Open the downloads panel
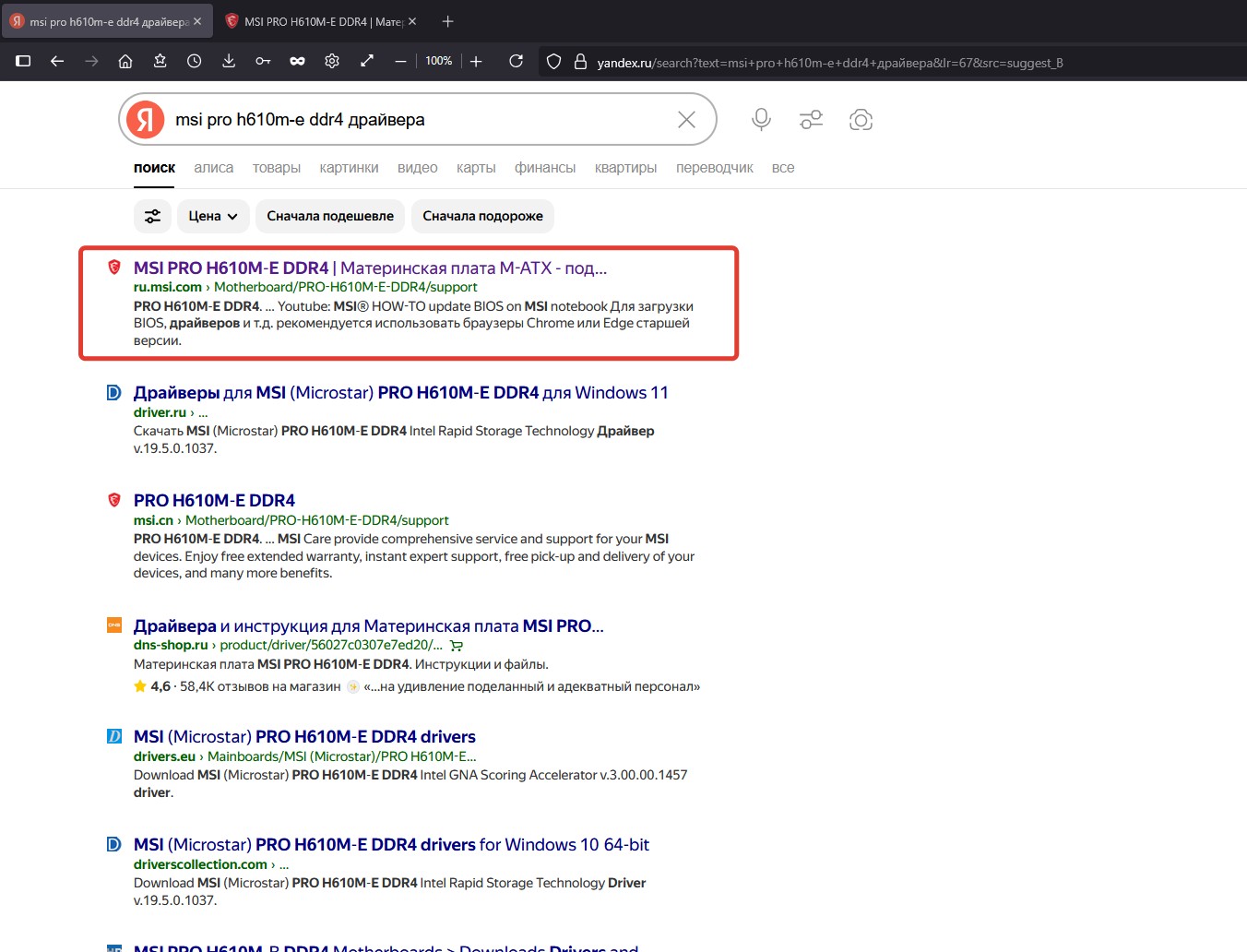 [x=229, y=61]
